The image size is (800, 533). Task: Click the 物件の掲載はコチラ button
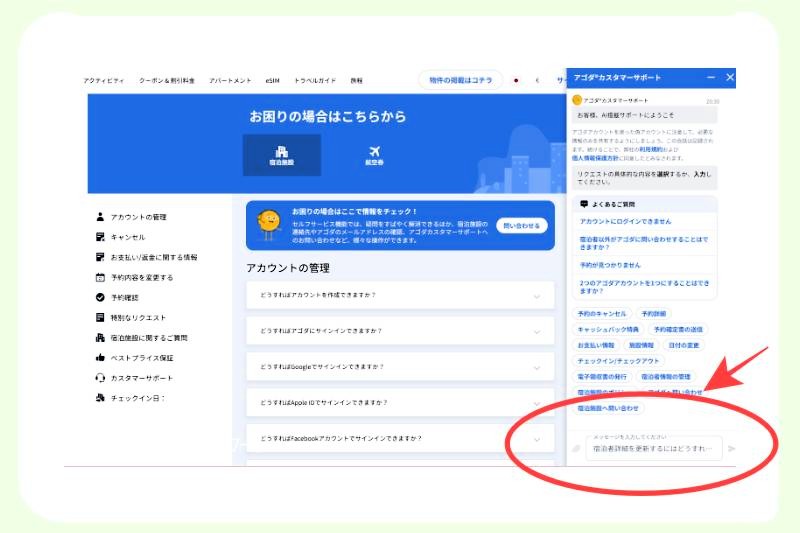click(461, 80)
